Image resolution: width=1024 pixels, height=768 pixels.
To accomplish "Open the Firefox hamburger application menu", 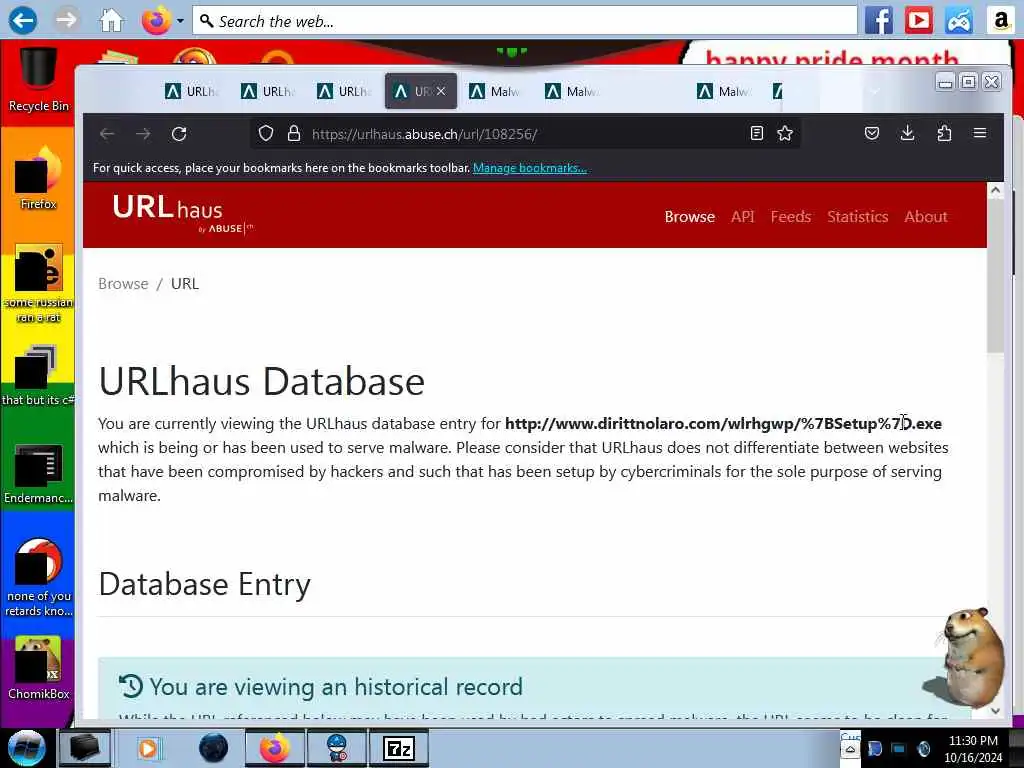I will point(980,133).
